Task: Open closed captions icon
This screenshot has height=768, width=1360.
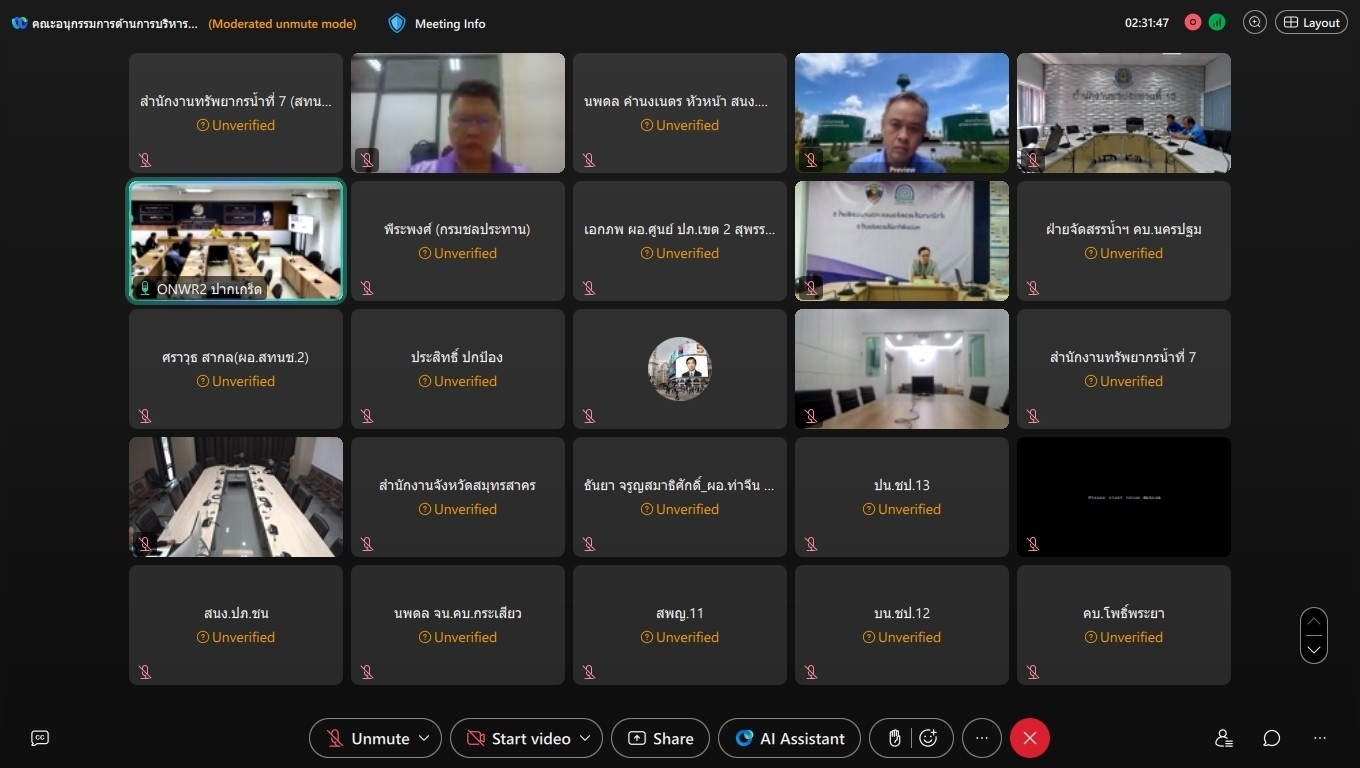Action: [x=40, y=738]
